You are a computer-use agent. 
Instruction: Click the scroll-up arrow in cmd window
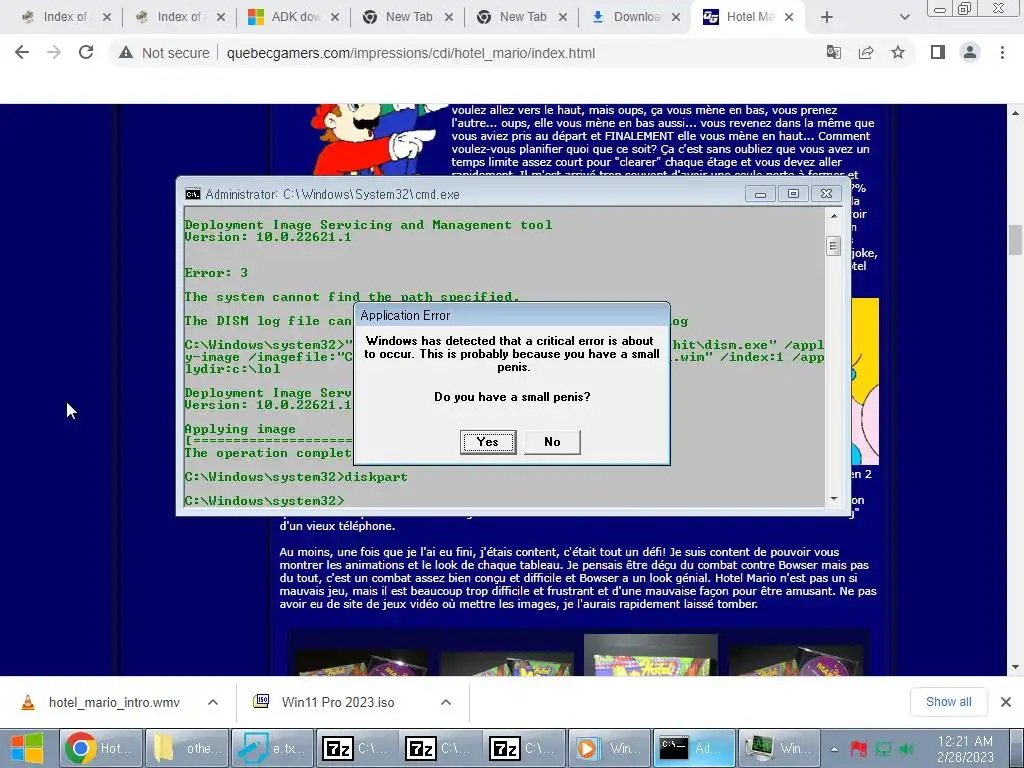tap(833, 215)
